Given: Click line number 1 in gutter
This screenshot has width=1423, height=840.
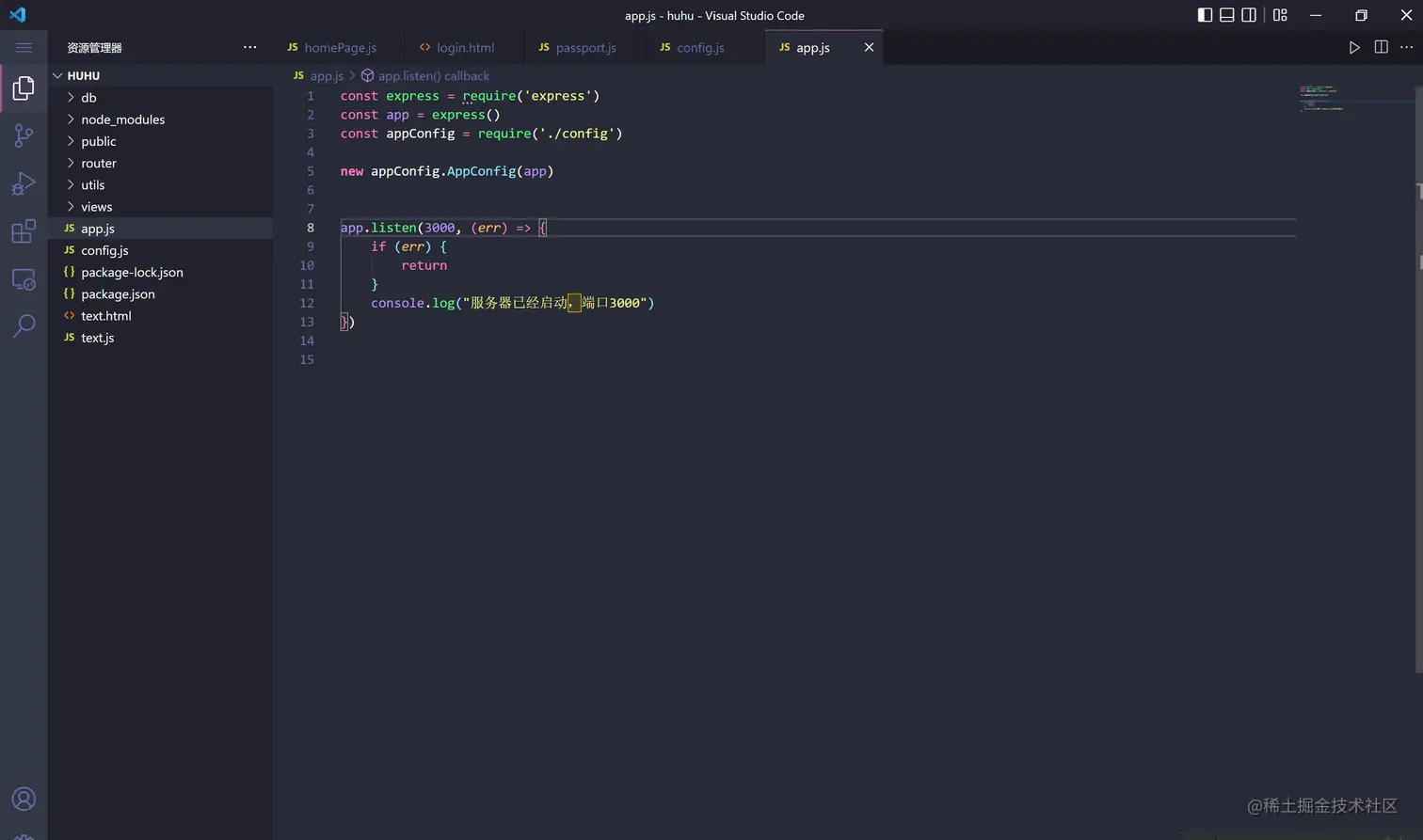Looking at the screenshot, I should tap(311, 96).
